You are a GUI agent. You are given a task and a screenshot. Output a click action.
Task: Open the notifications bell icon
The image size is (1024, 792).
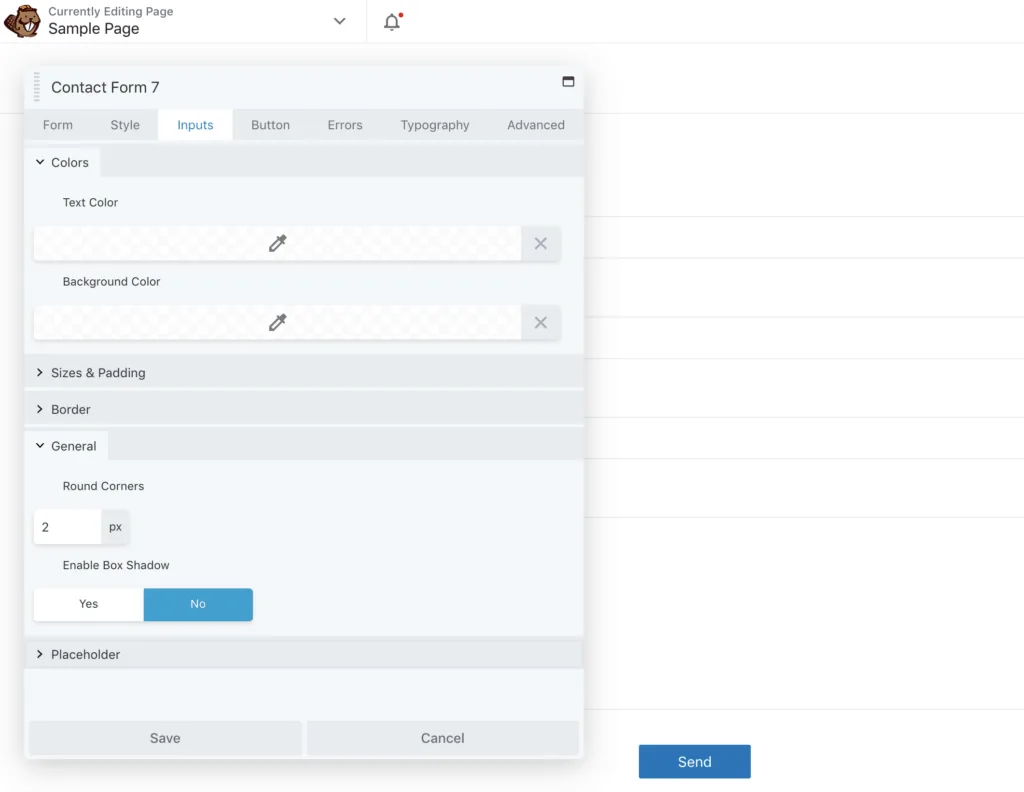point(392,22)
